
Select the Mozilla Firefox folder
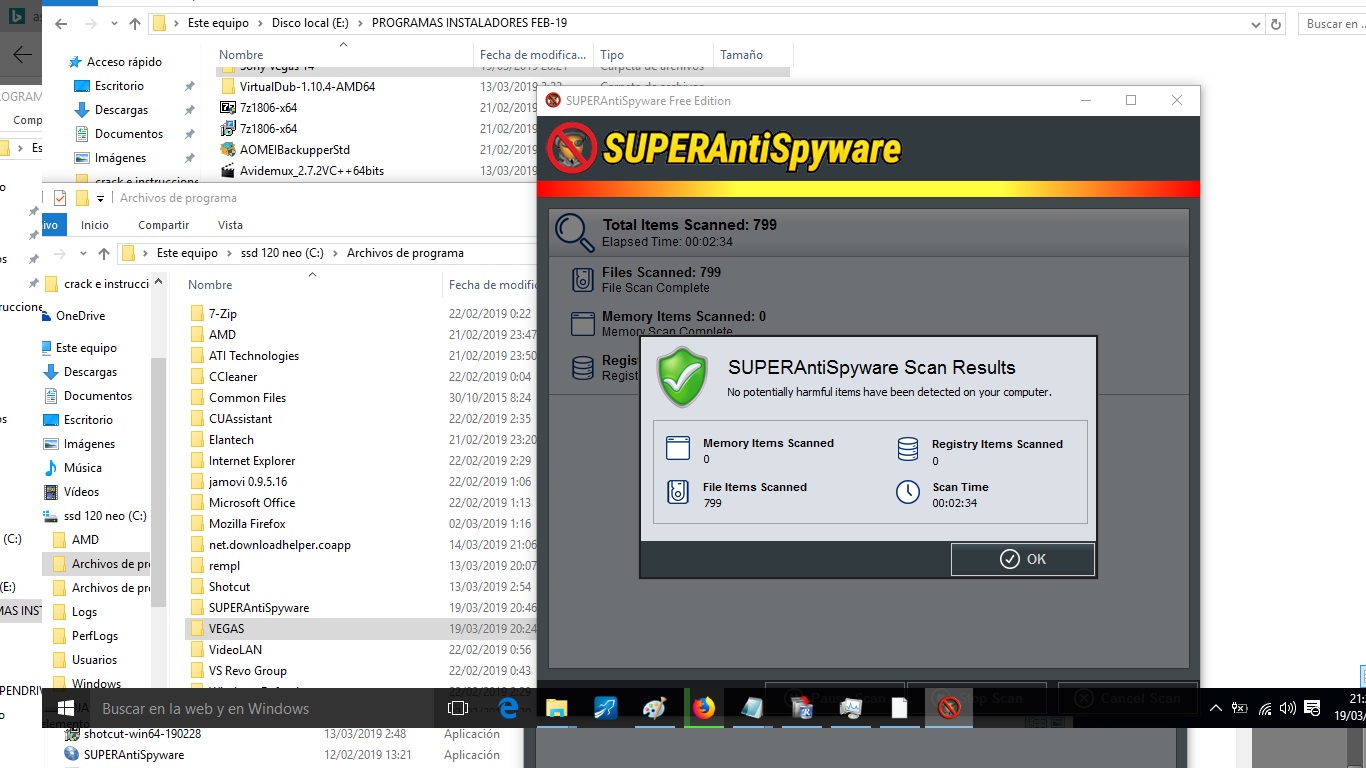(x=247, y=524)
